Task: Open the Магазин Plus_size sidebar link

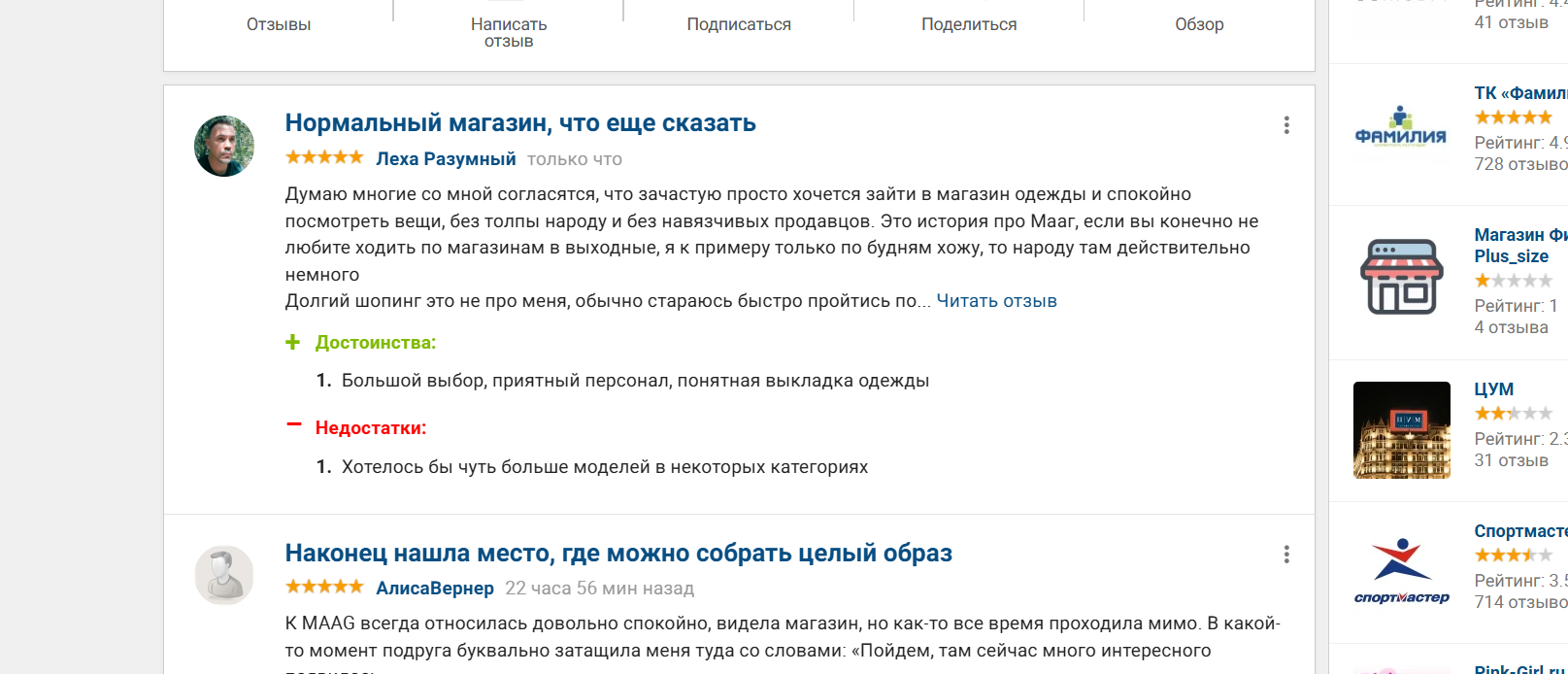Action: 1520,246
